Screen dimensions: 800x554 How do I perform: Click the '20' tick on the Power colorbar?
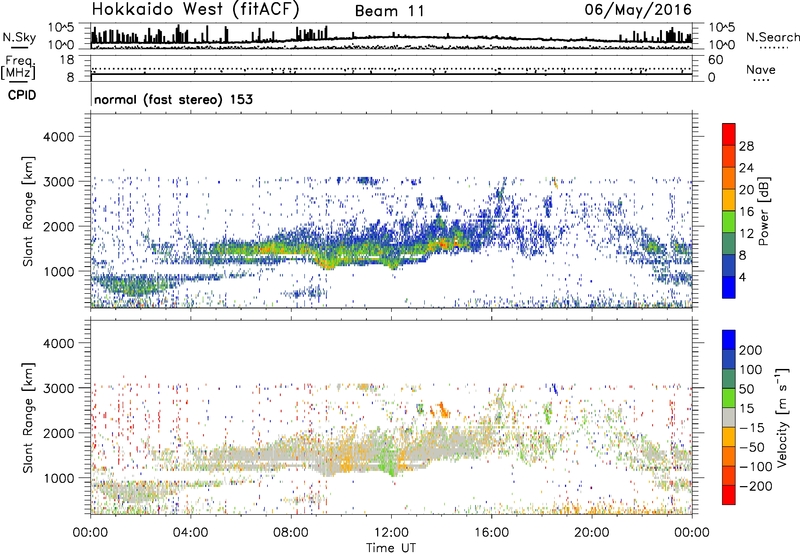pyautogui.click(x=746, y=190)
